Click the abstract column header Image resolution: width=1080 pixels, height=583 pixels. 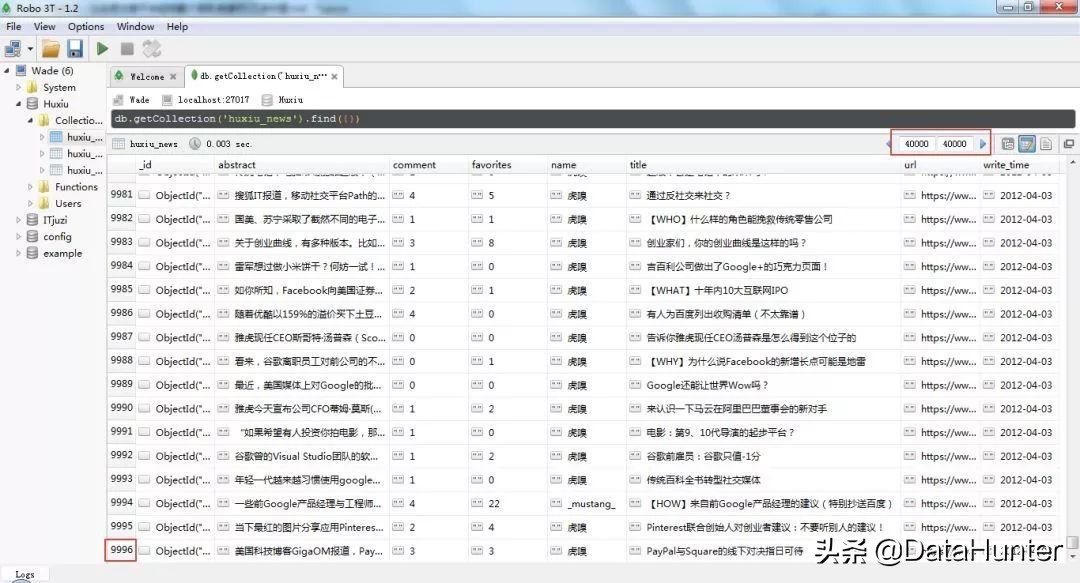click(302, 165)
